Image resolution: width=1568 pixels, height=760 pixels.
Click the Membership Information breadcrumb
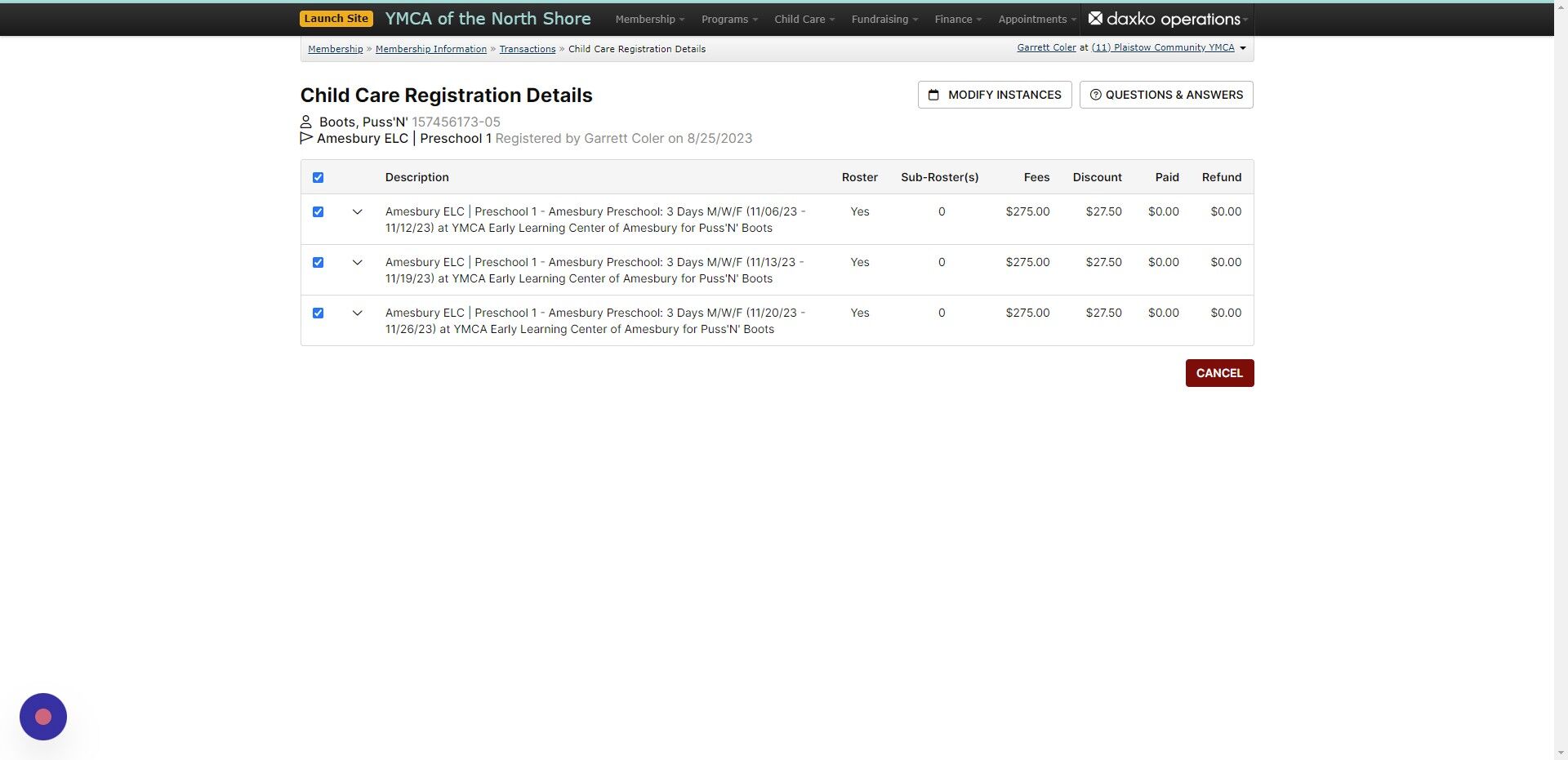tap(430, 49)
